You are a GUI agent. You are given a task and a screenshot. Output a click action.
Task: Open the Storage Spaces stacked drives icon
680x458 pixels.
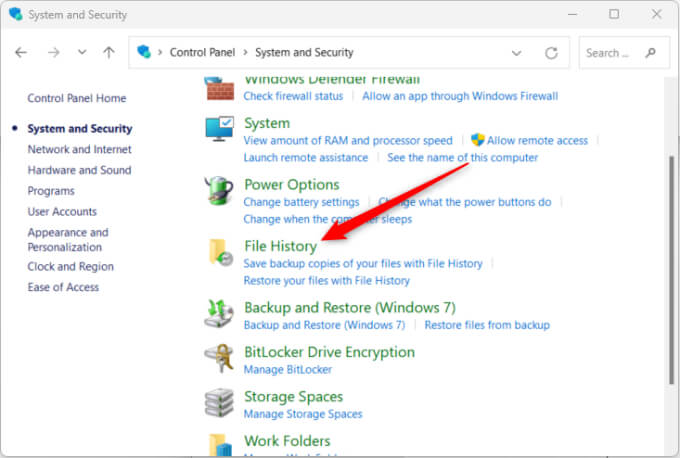pyautogui.click(x=219, y=402)
